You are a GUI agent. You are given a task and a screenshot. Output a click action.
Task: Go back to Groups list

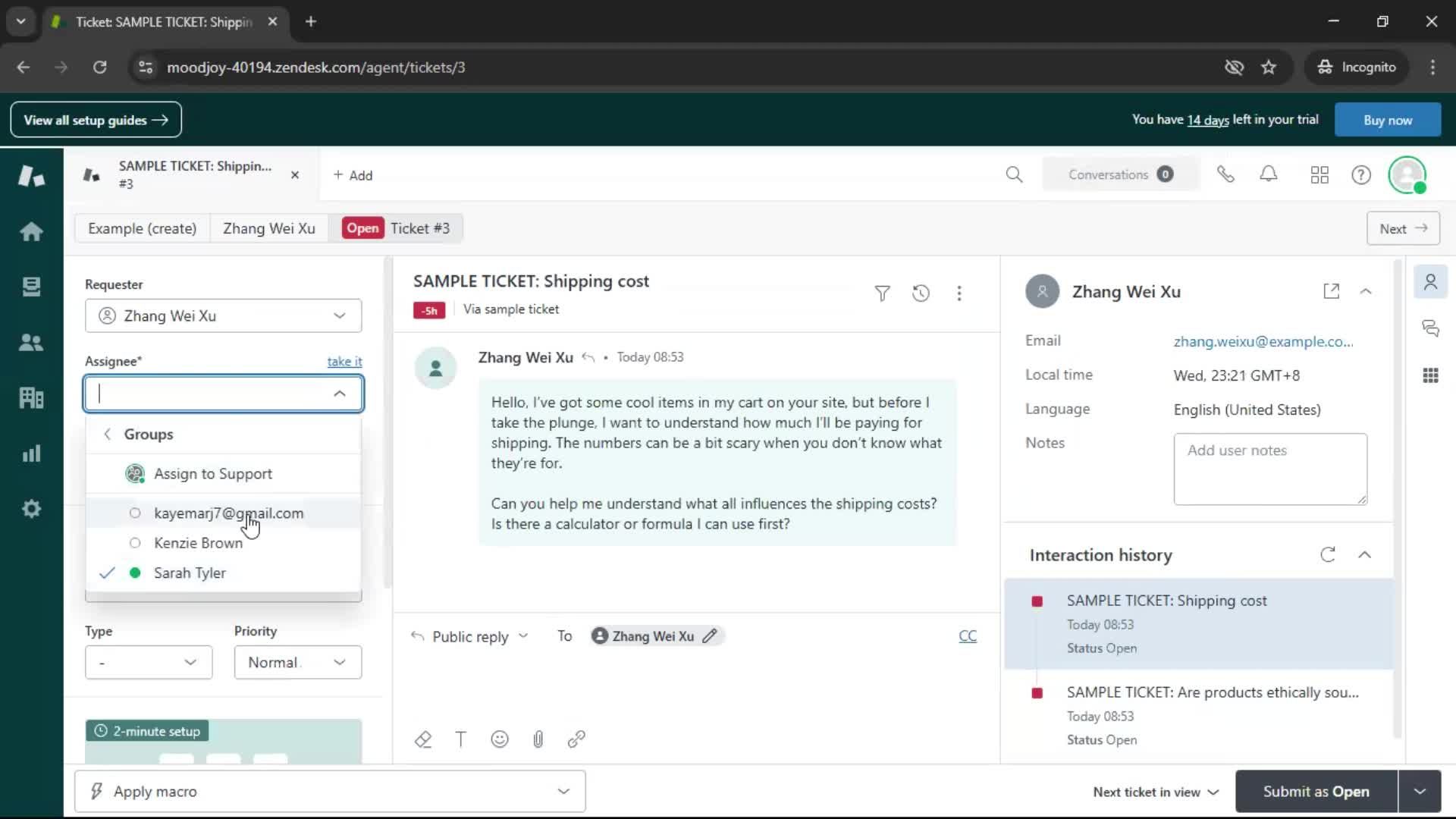(x=223, y=435)
